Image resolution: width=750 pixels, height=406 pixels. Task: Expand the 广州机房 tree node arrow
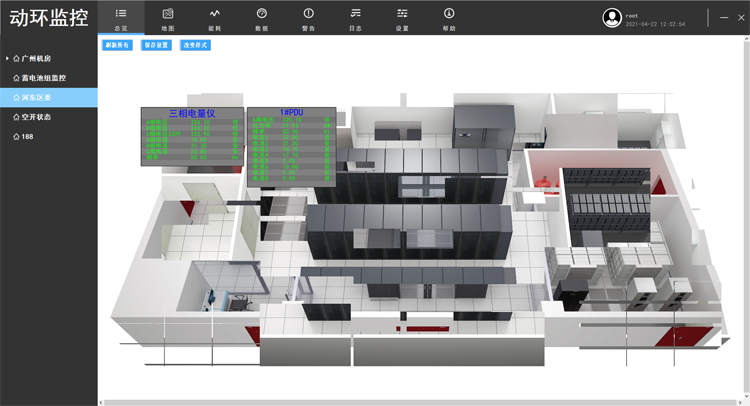point(7,59)
